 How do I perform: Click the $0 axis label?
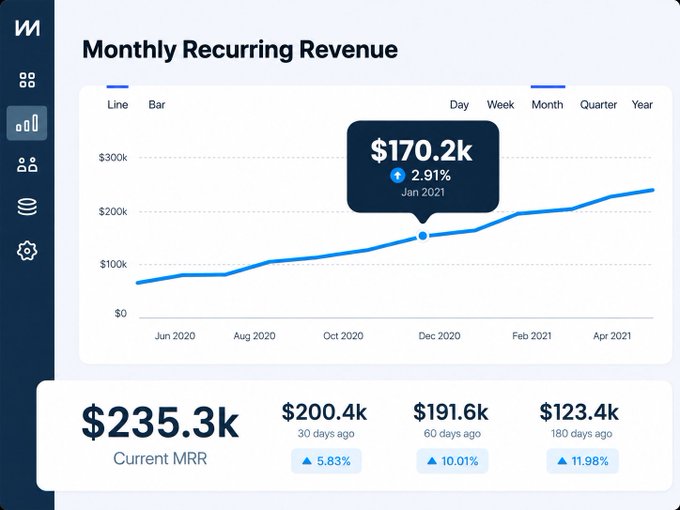point(121,314)
